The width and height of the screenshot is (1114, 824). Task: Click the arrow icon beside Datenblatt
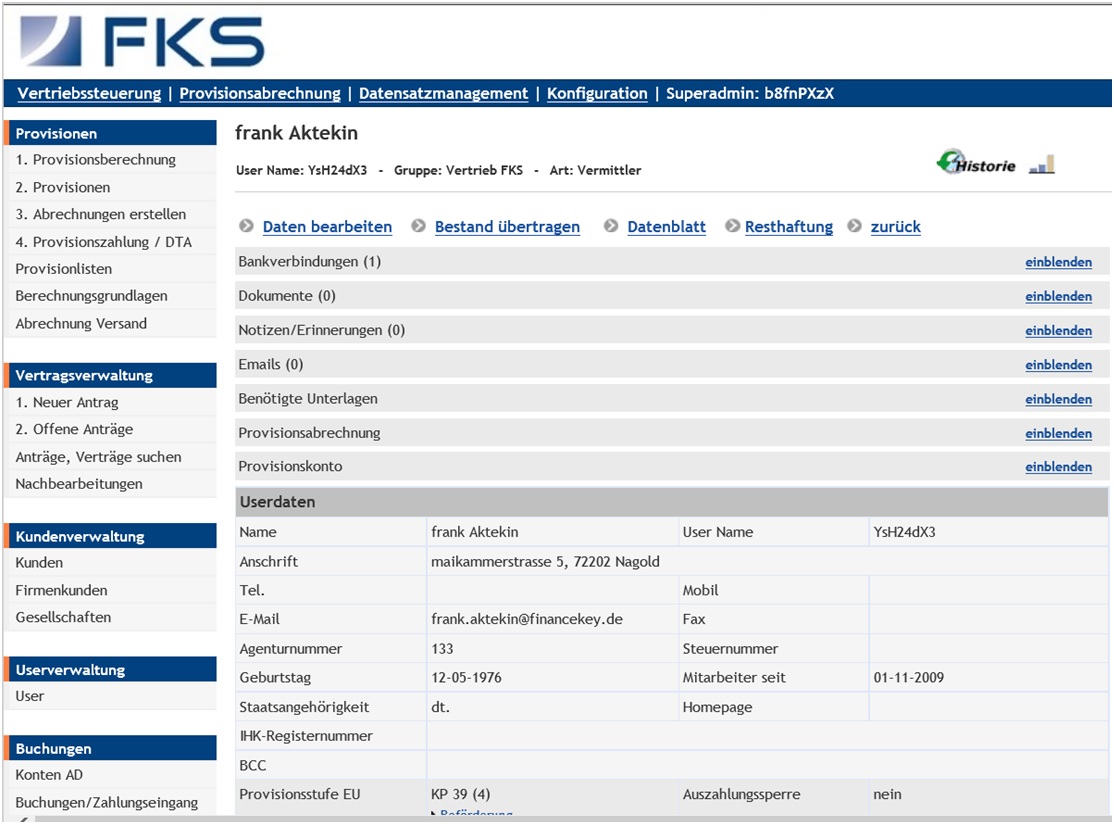tap(610, 227)
